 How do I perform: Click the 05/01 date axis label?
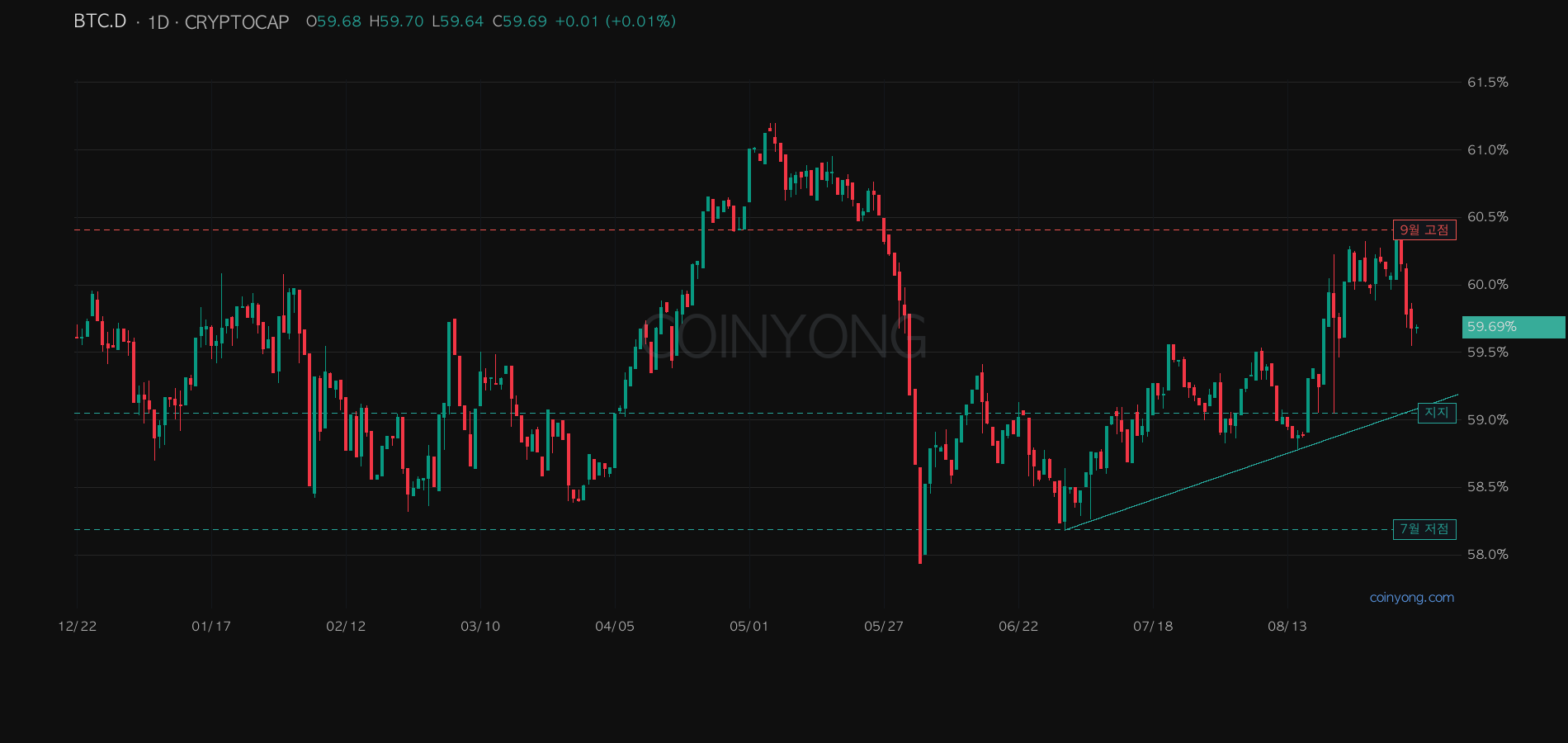coord(749,627)
